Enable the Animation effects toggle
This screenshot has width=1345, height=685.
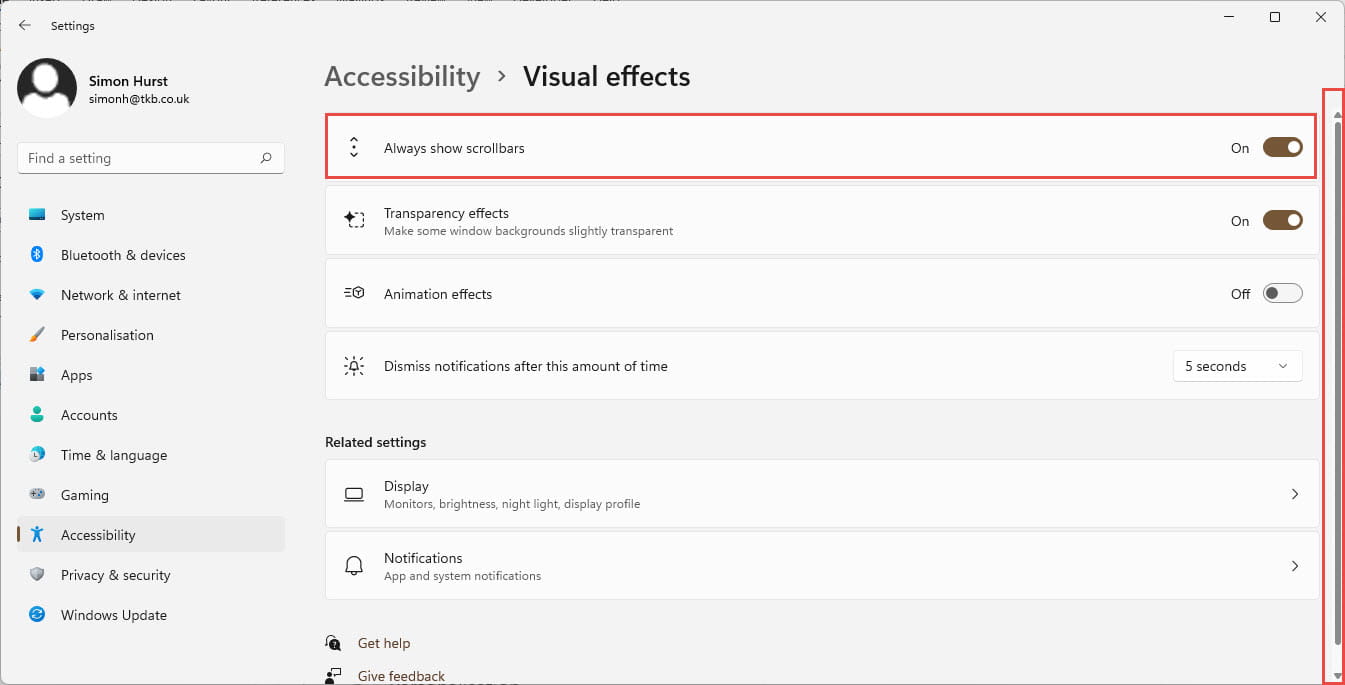pos(1282,294)
